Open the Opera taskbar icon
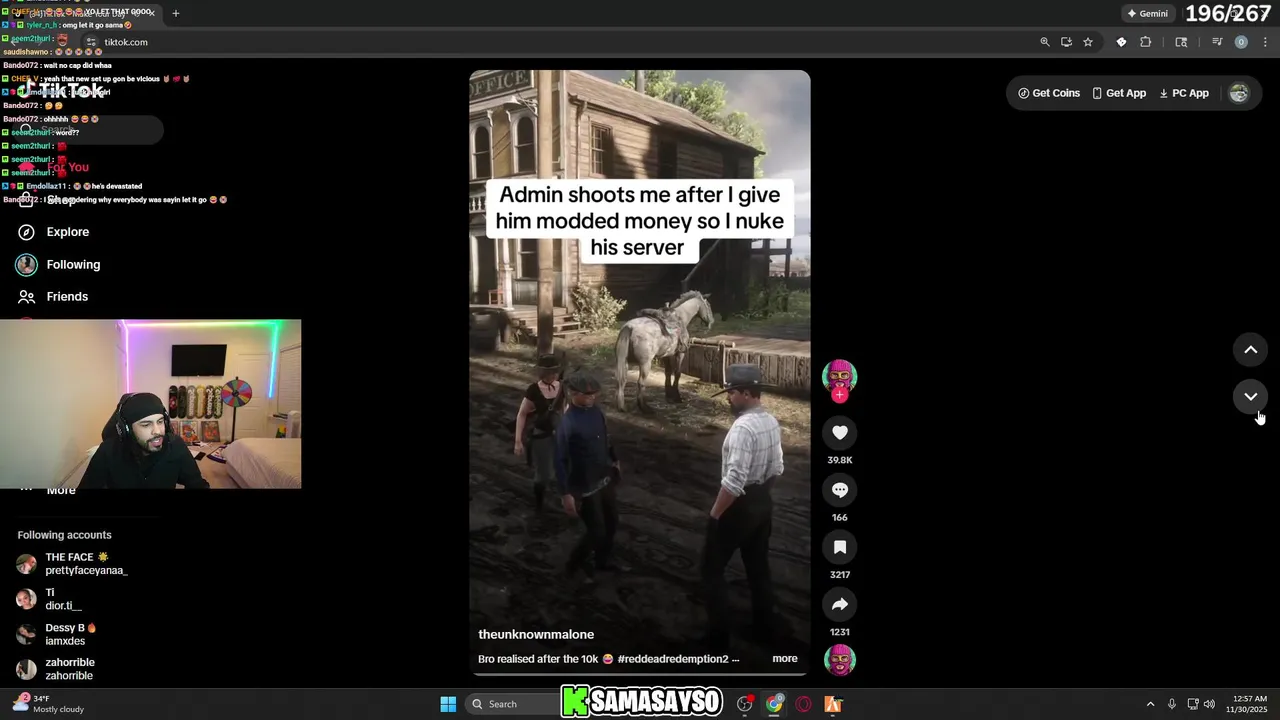1280x720 pixels. point(803,704)
